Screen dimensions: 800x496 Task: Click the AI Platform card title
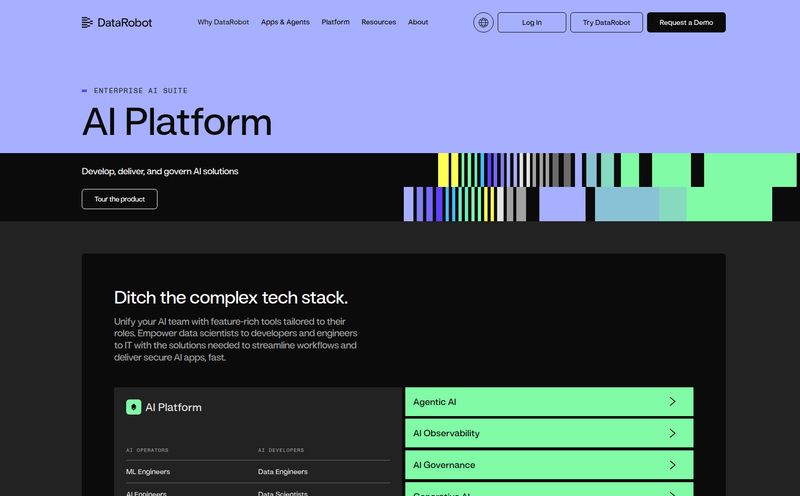coord(173,407)
